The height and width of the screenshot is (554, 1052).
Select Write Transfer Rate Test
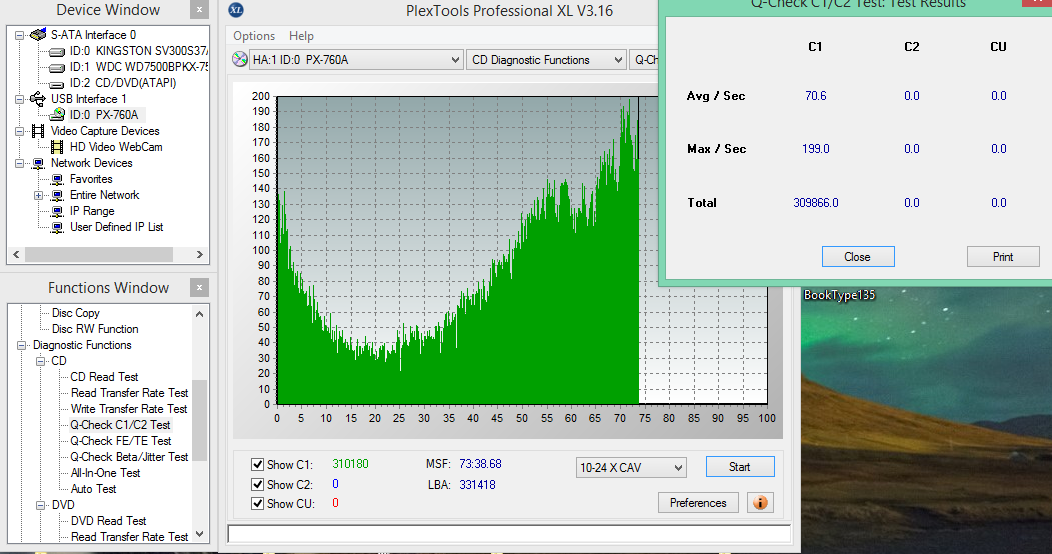[129, 409]
